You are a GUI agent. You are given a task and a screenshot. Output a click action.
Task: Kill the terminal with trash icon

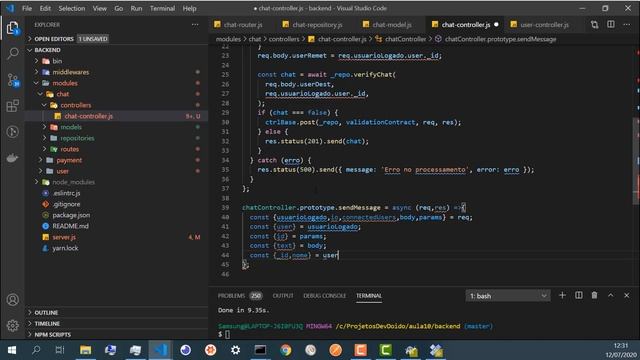[594, 295]
